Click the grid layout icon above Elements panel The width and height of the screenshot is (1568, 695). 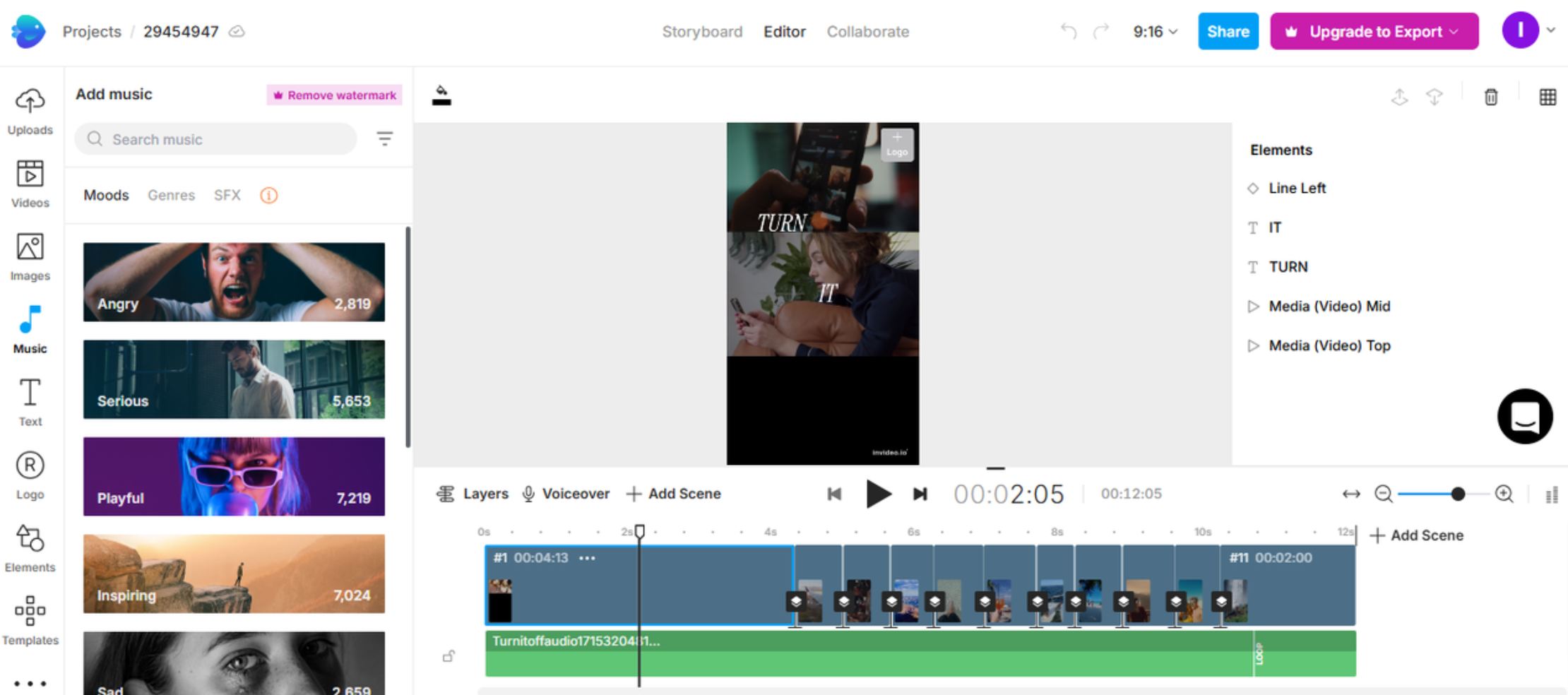(1548, 97)
